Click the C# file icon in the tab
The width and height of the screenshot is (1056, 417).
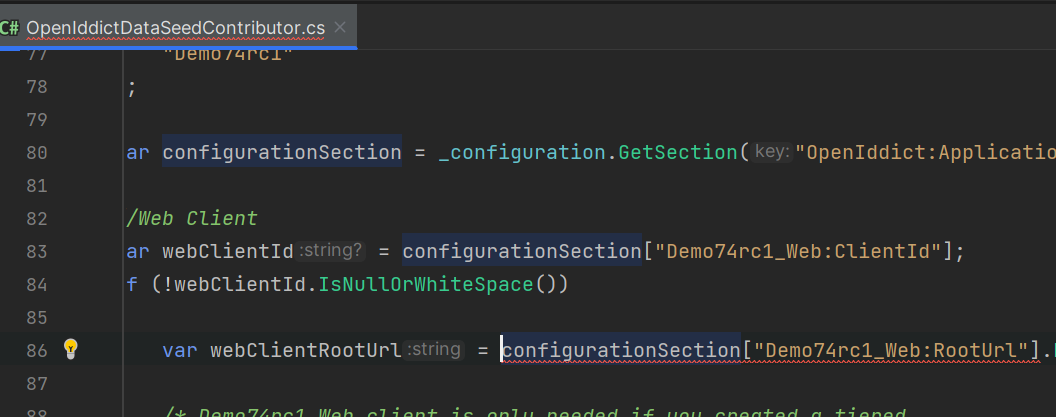coord(10,28)
